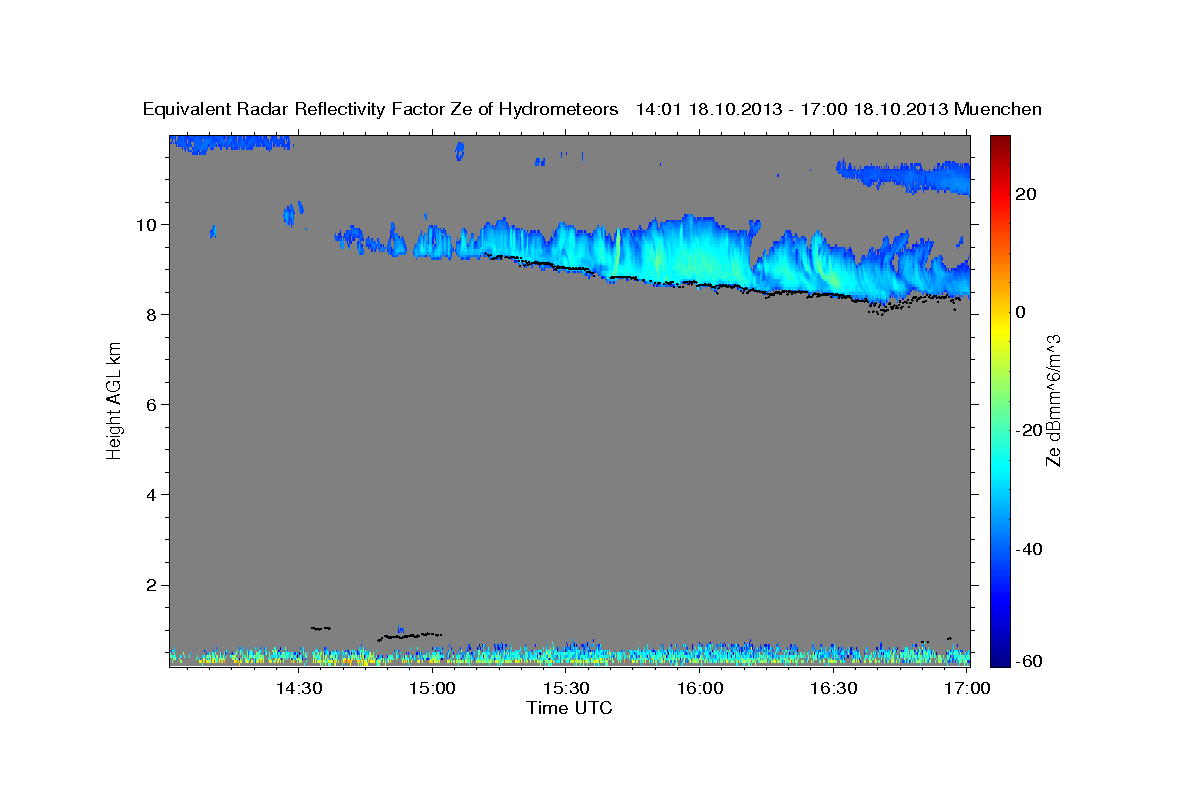Viewport: 1200px width, 800px height.
Task: Click the '16:00' time tick label
Action: 701,688
